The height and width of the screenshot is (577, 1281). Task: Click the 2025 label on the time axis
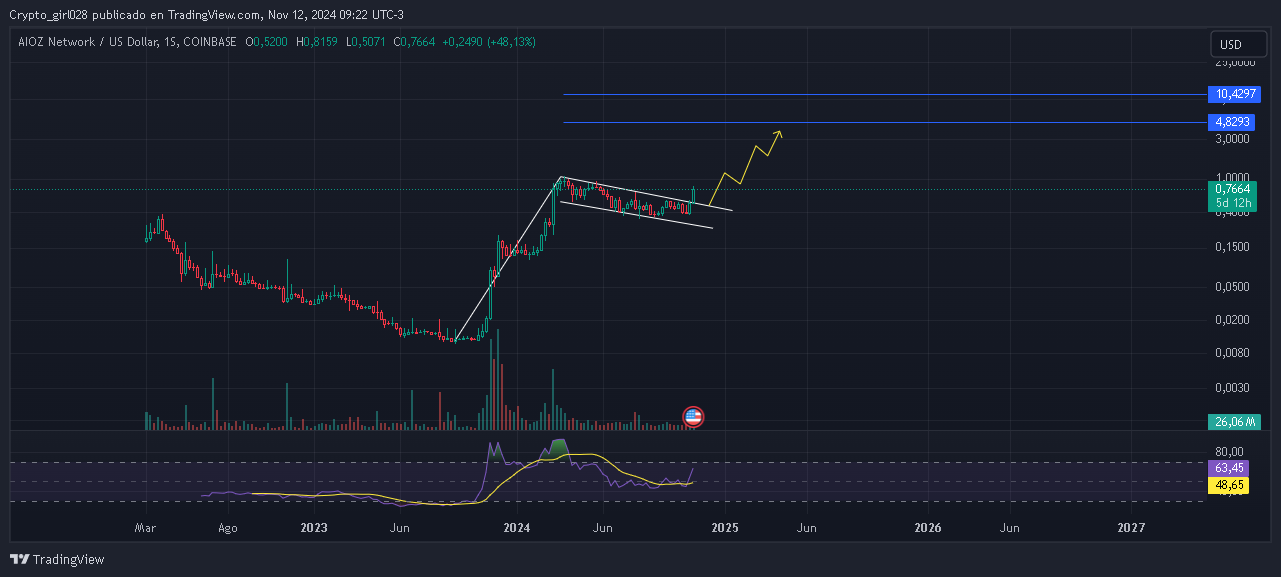[x=725, y=526]
